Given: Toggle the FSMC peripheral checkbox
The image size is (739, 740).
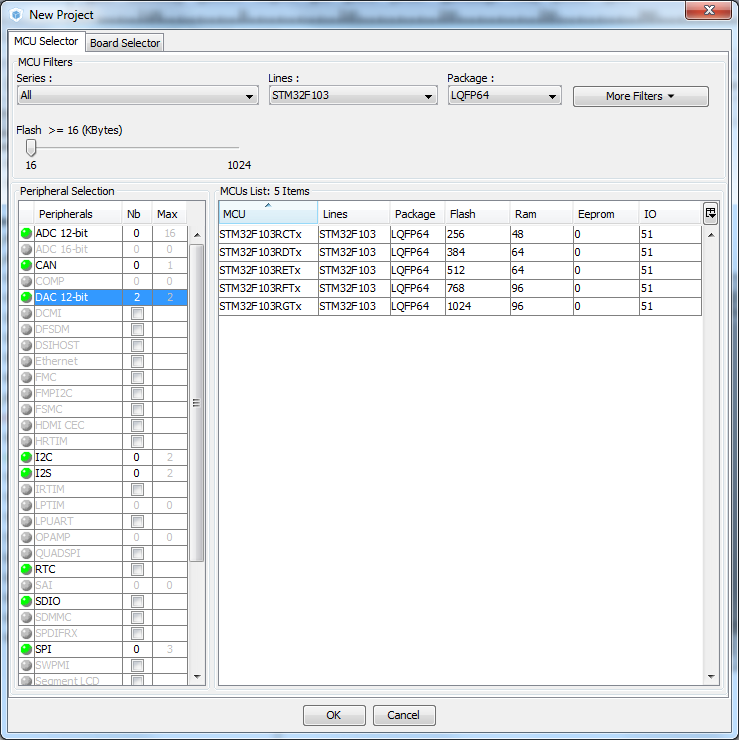Looking at the screenshot, I should click(x=137, y=409).
